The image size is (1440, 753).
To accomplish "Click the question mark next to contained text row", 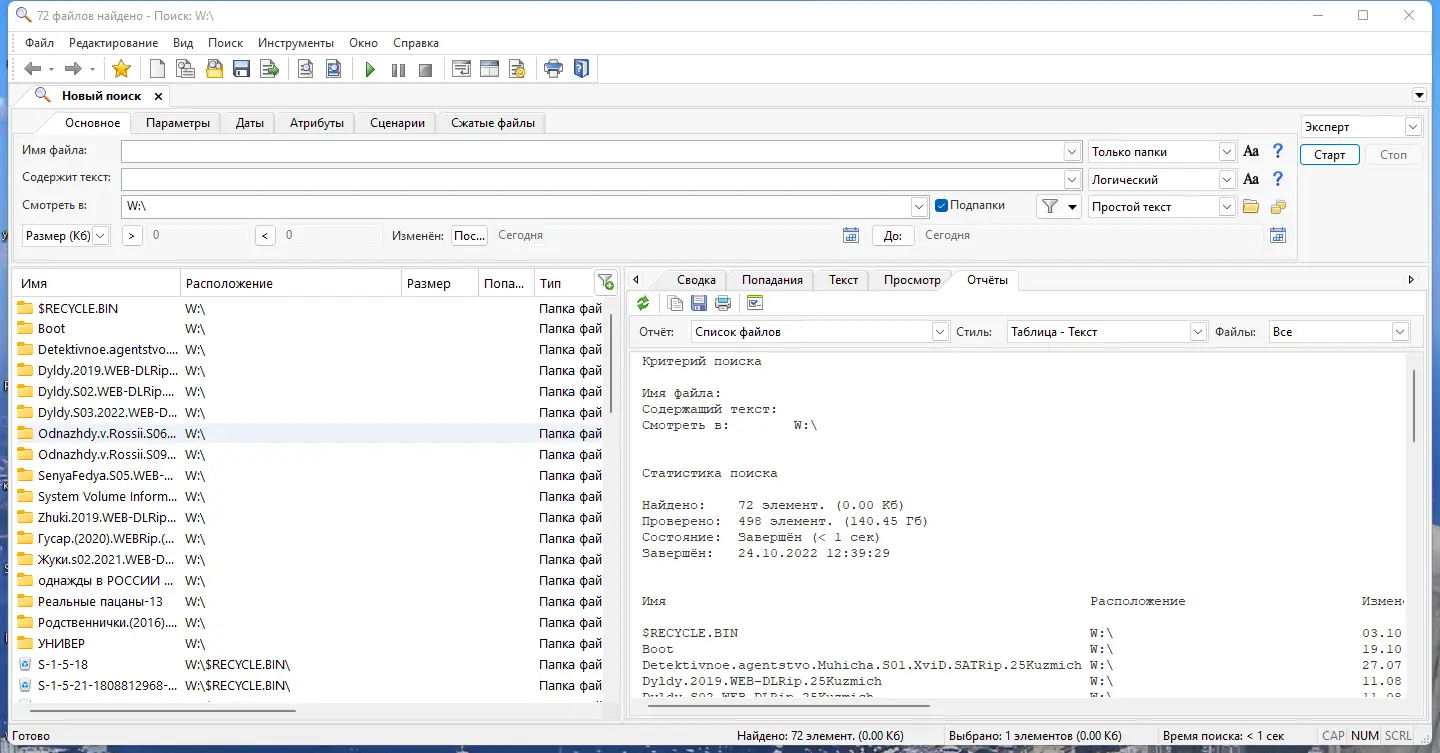I will [x=1277, y=180].
